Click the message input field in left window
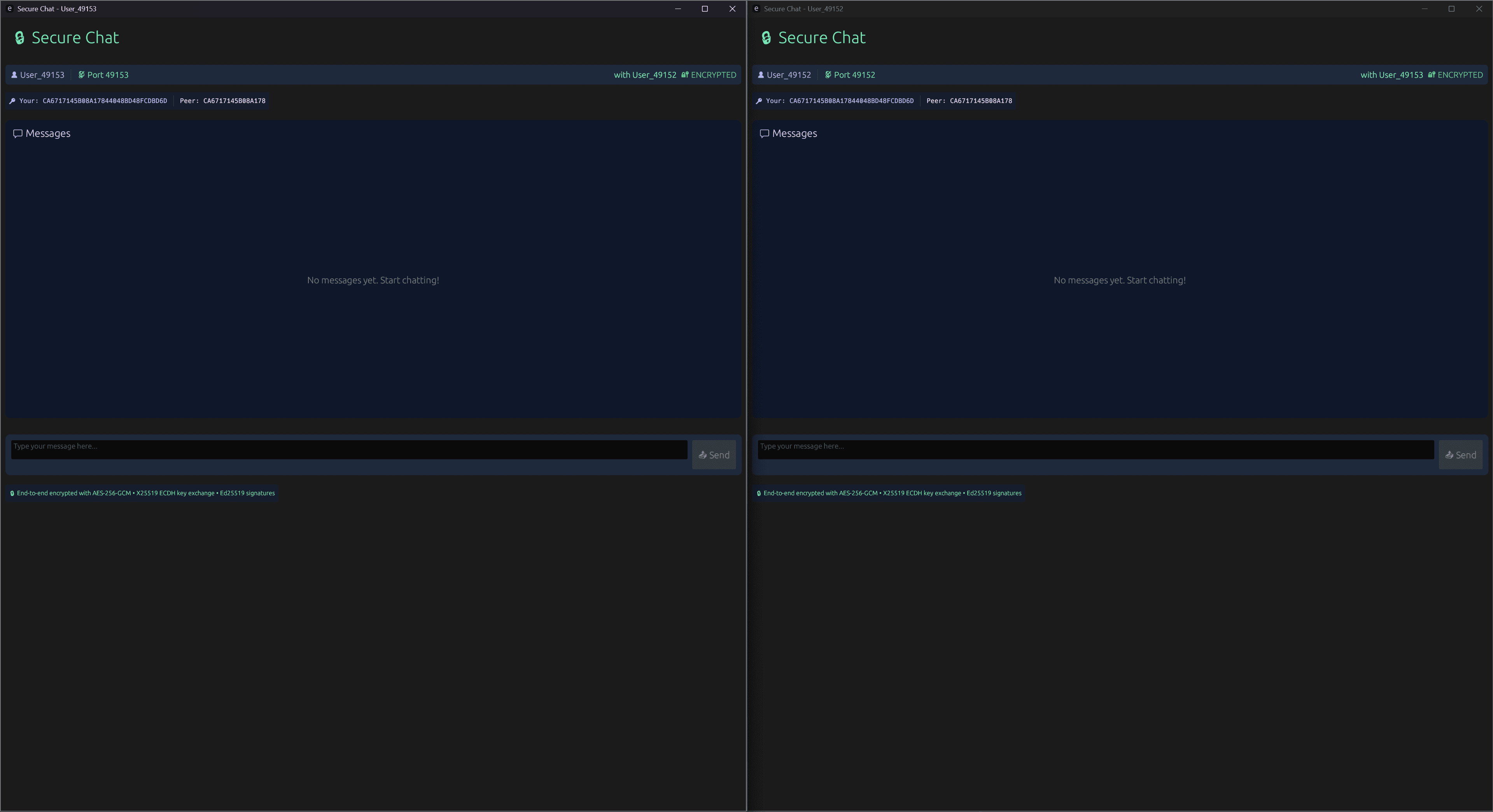This screenshot has height=812, width=1493. (x=348, y=450)
